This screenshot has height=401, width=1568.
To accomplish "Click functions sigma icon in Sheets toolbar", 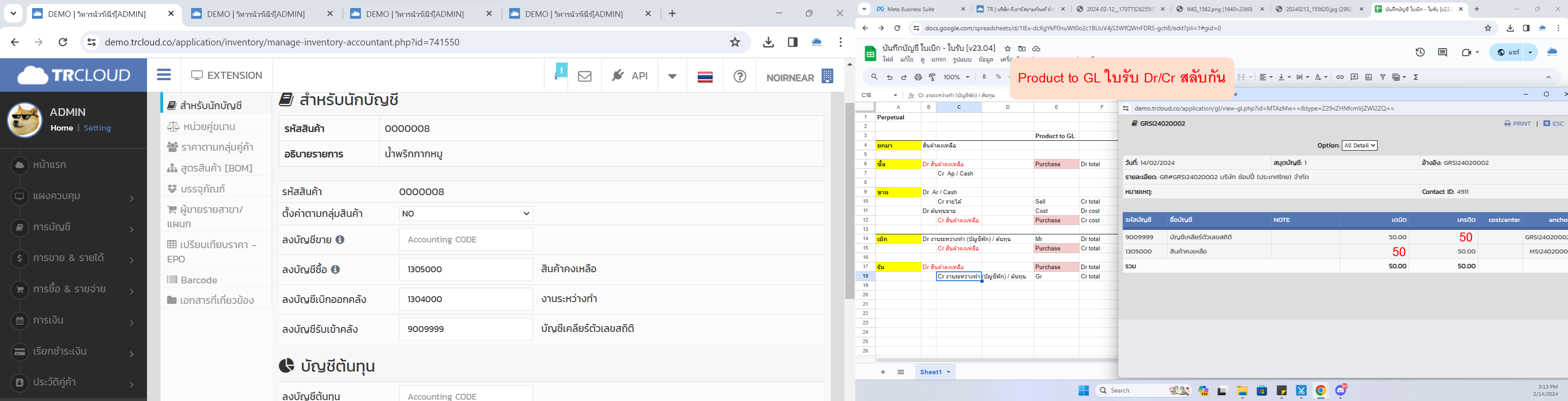I will coord(1416,77).
